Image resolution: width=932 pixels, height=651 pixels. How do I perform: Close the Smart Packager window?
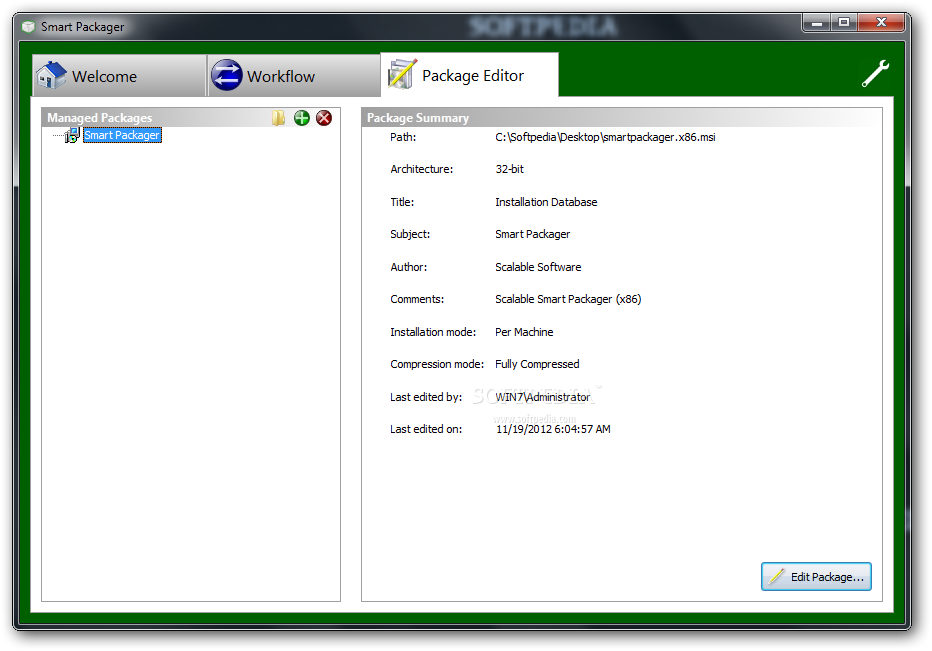[881, 23]
